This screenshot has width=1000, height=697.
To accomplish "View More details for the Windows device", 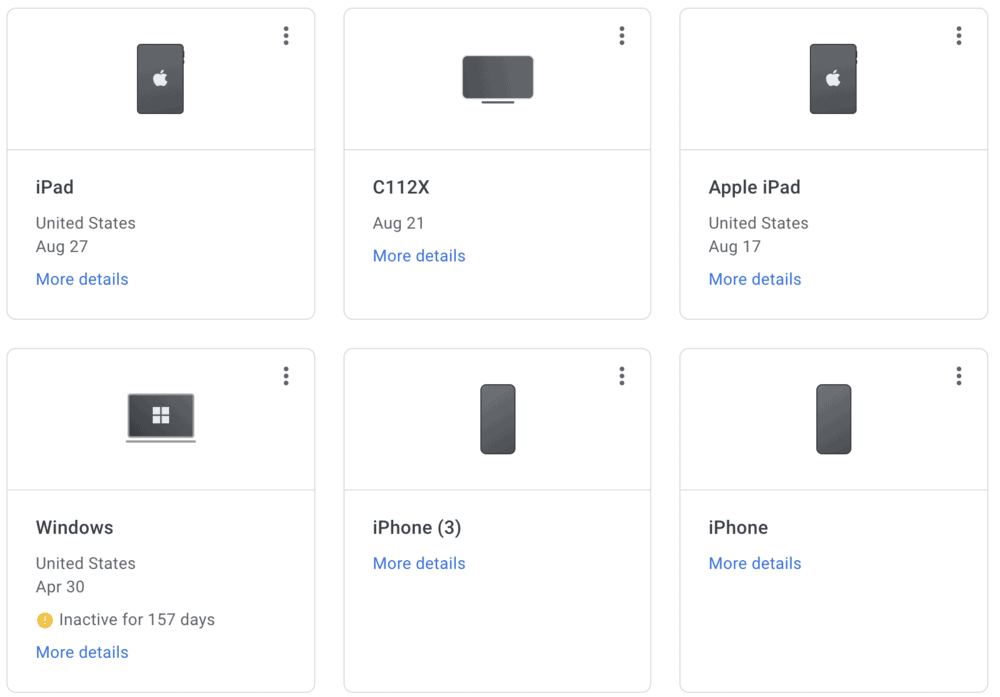I will point(82,652).
